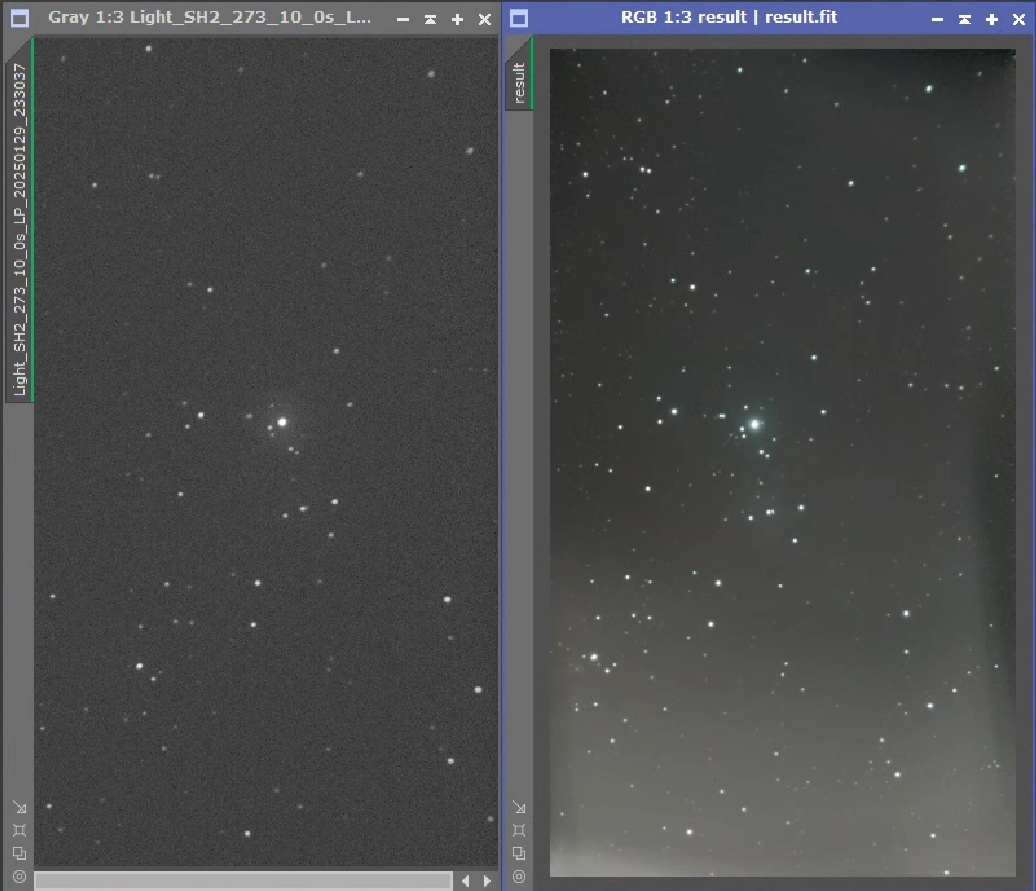Click the circular target icon in the Gray window's sidebar
Screen dimensions: 1036x891
(20, 876)
